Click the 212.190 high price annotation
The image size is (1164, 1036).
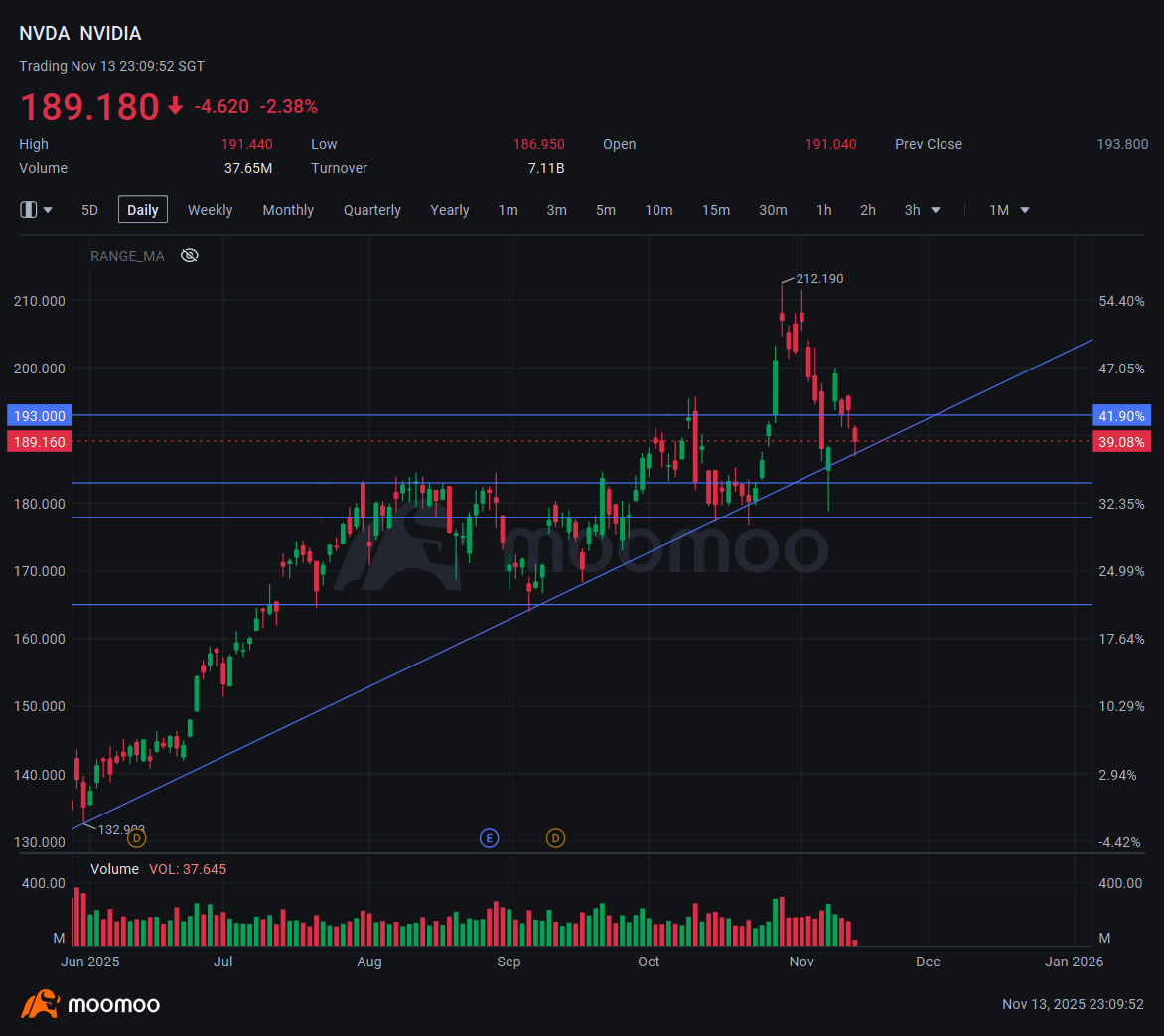tap(819, 278)
